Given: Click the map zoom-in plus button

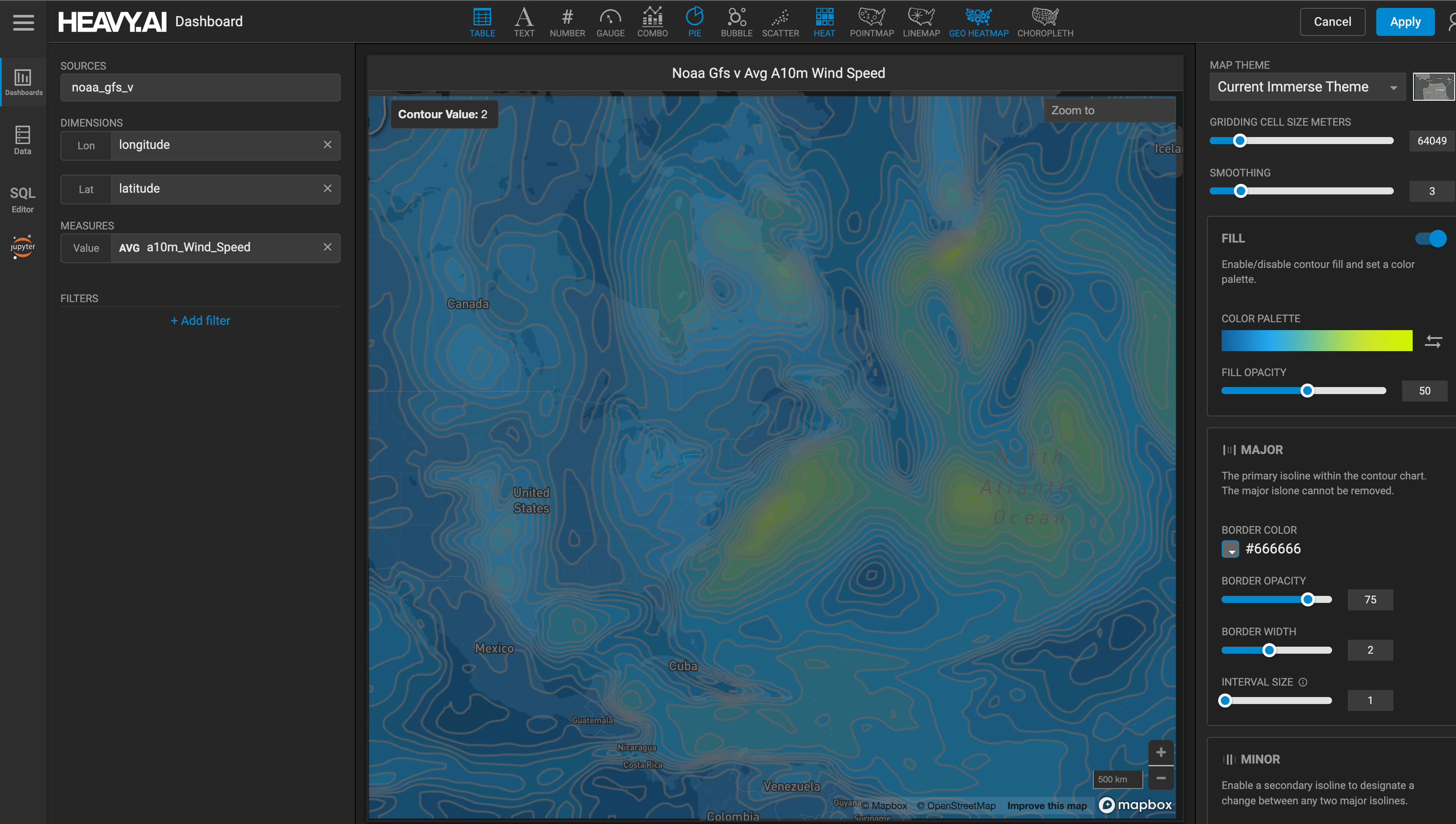Looking at the screenshot, I should (1160, 752).
